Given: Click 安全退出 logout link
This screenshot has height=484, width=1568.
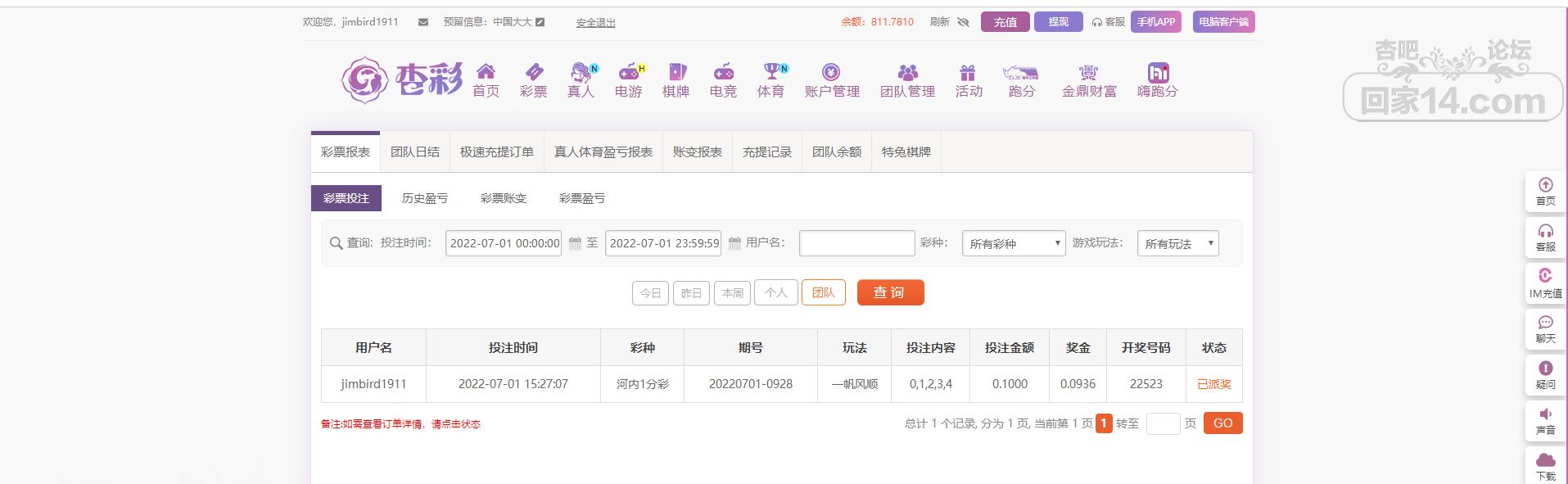Looking at the screenshot, I should tap(595, 23).
